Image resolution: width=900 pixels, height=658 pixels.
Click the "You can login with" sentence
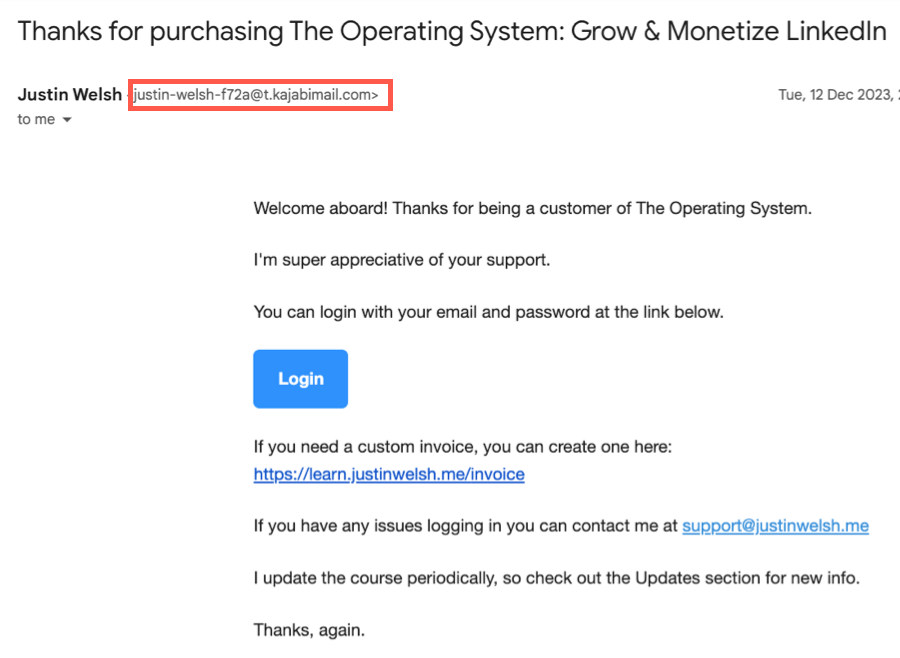[488, 312]
